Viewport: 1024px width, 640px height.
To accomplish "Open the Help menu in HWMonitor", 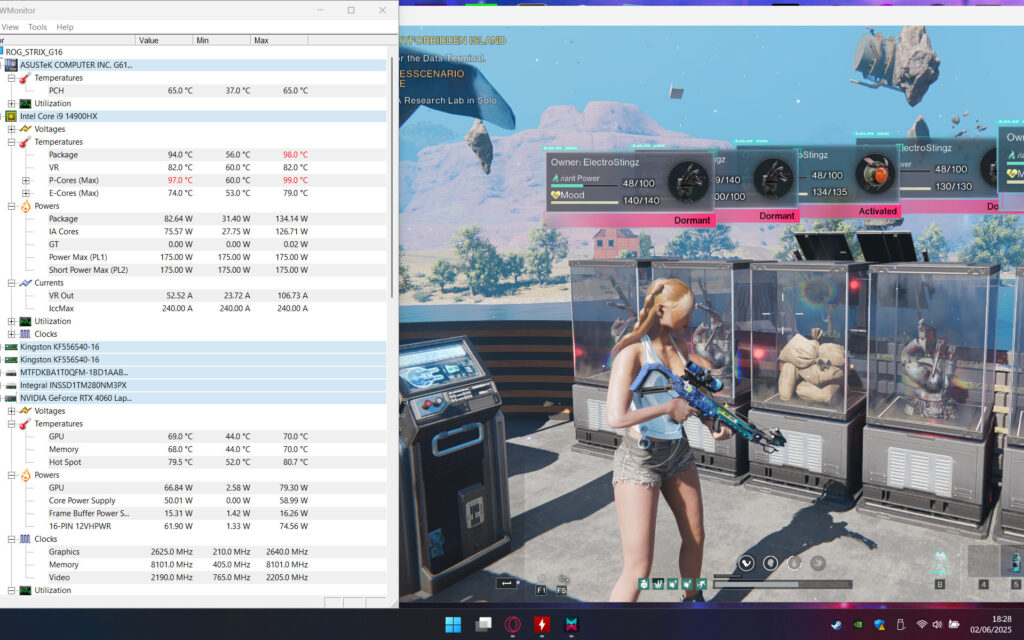I will tap(65, 27).
